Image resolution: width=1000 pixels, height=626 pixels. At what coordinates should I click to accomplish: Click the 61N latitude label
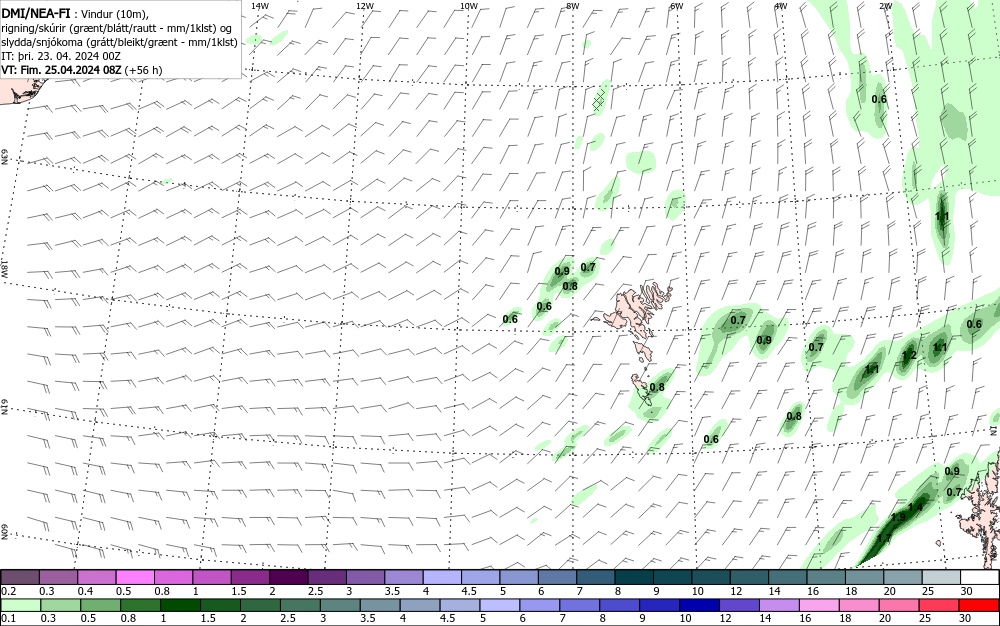(x=4, y=407)
